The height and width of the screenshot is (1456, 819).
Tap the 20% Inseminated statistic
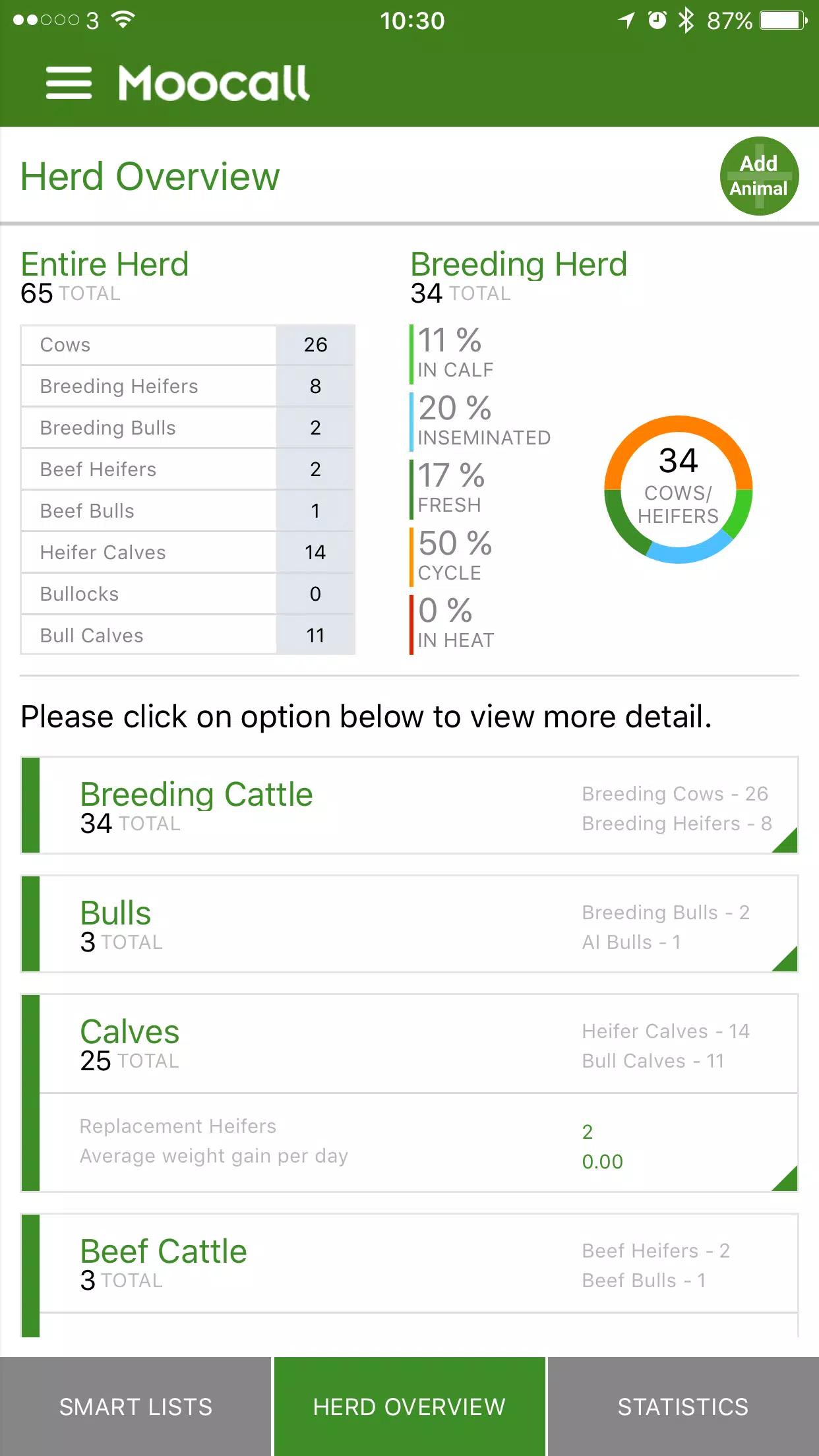click(x=483, y=421)
